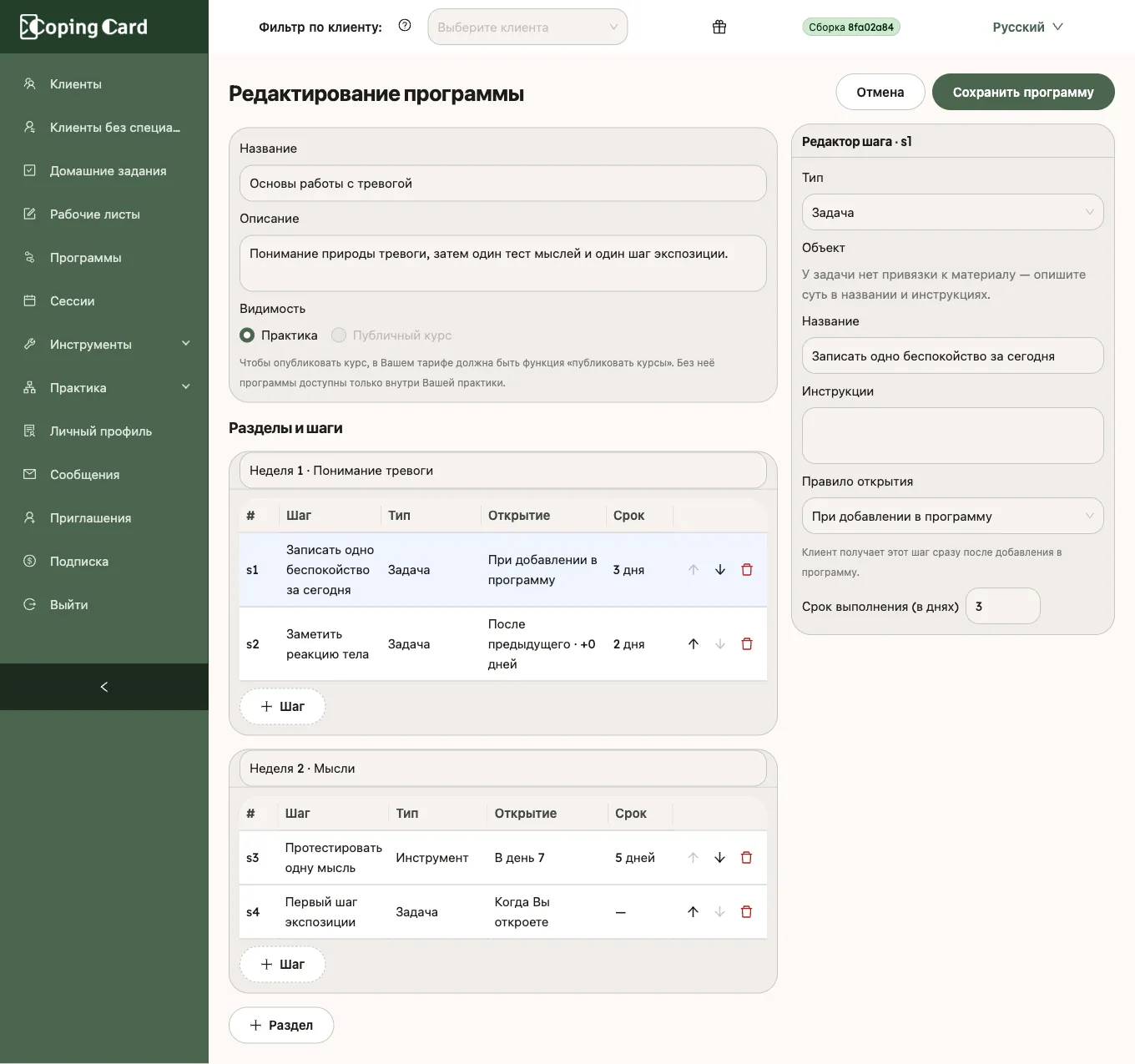Click the Coping Card logo
This screenshot has height=1064, width=1135.
(x=83, y=27)
